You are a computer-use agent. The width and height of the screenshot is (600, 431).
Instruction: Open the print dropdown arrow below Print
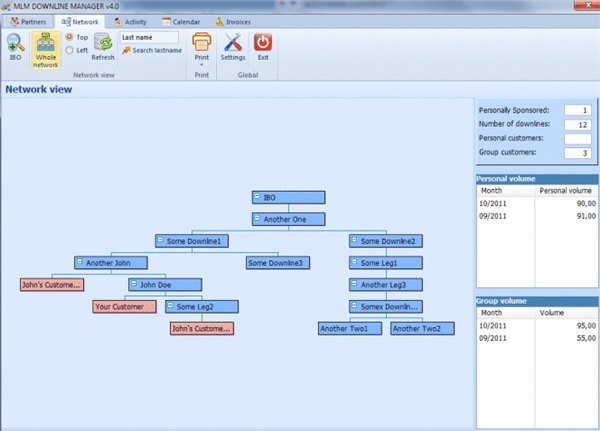[202, 65]
